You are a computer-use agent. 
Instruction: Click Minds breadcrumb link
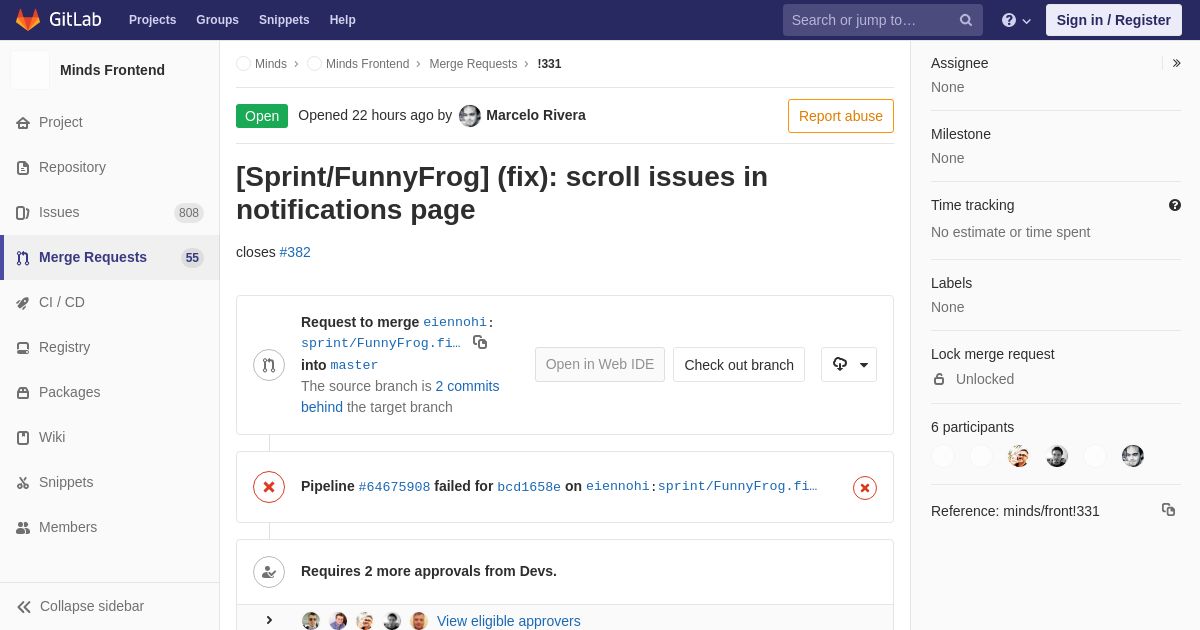point(271,64)
